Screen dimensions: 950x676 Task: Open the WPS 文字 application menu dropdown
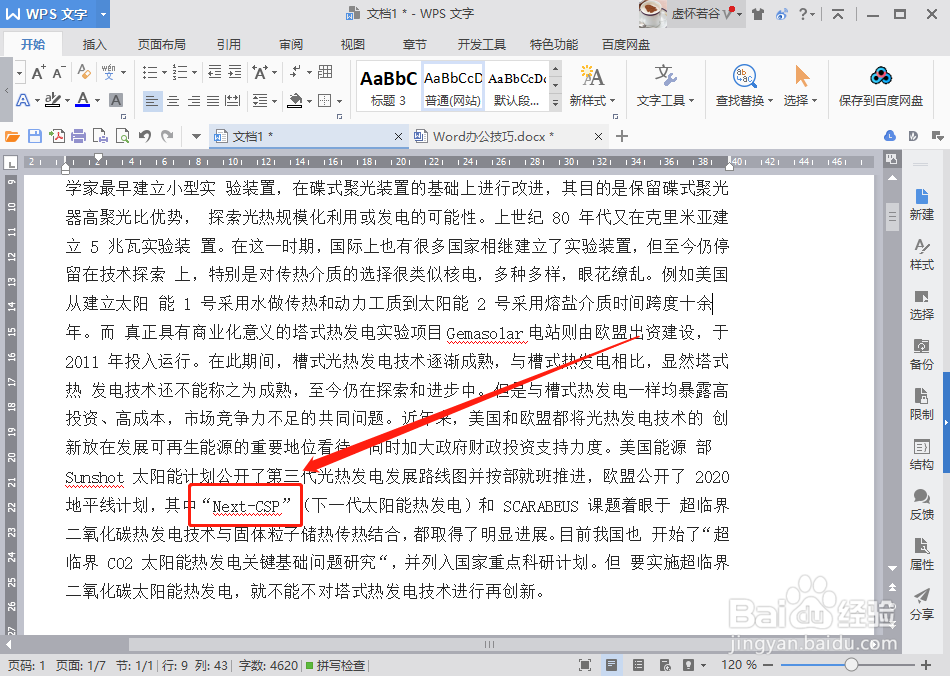point(103,13)
